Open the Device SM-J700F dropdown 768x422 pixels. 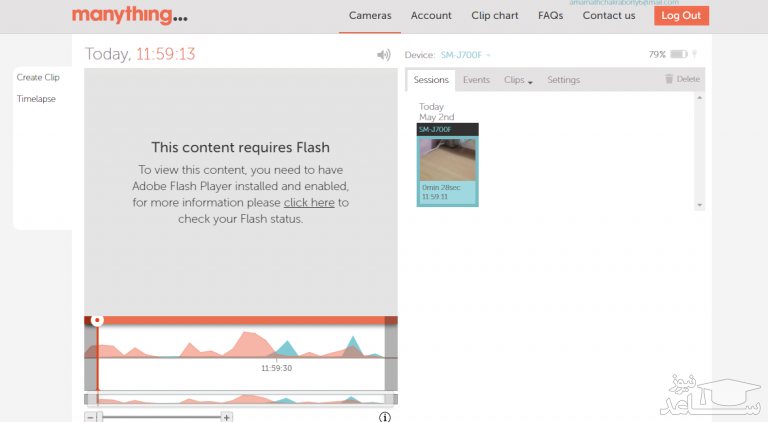pos(466,55)
